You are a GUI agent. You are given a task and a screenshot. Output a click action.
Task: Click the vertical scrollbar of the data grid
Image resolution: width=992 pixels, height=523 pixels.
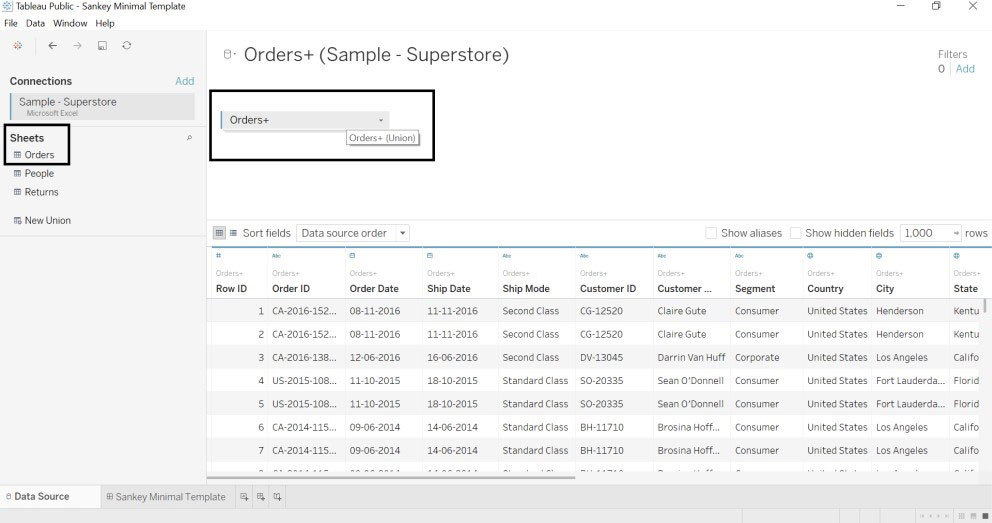click(x=985, y=307)
